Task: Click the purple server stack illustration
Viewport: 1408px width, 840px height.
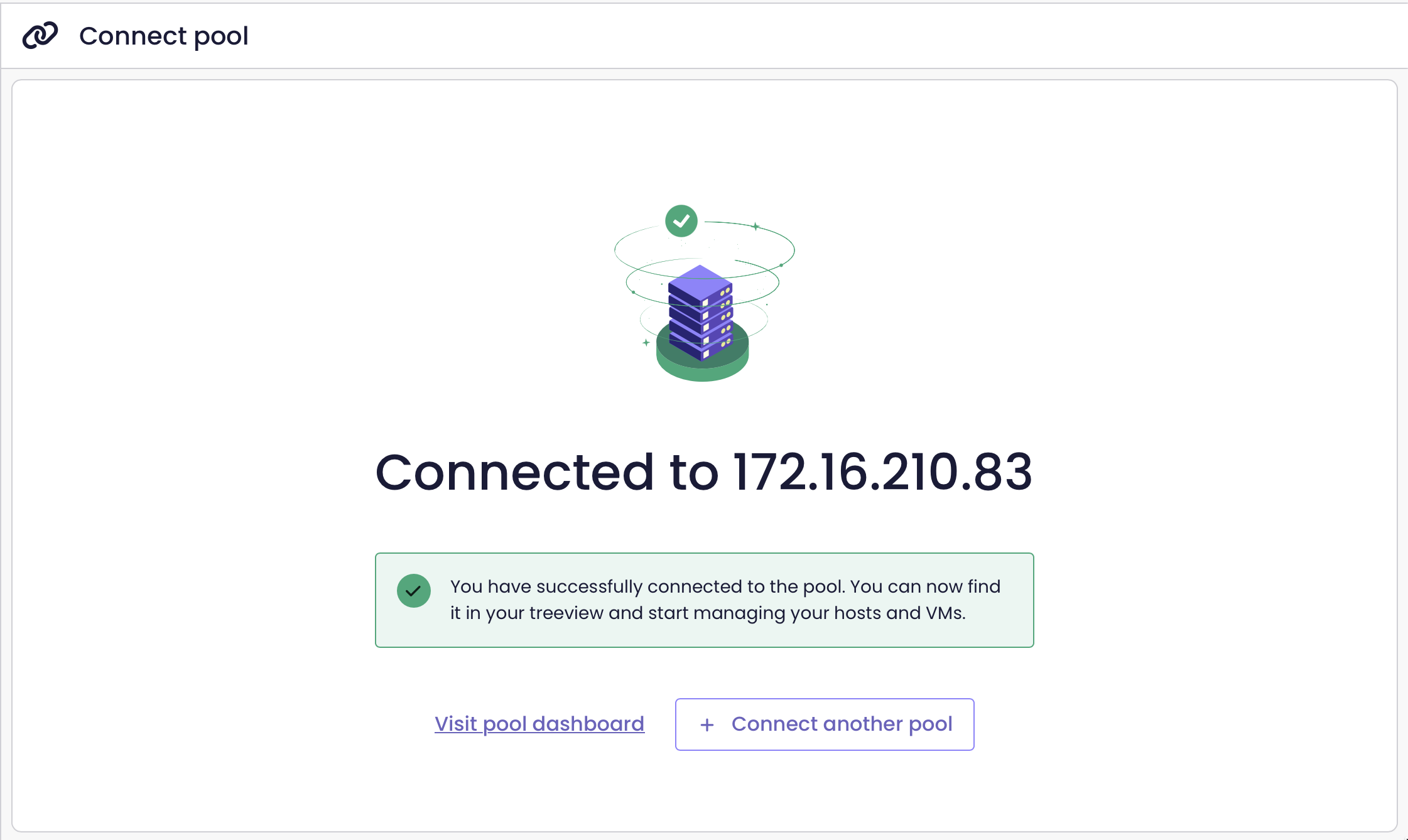Action: tap(701, 313)
